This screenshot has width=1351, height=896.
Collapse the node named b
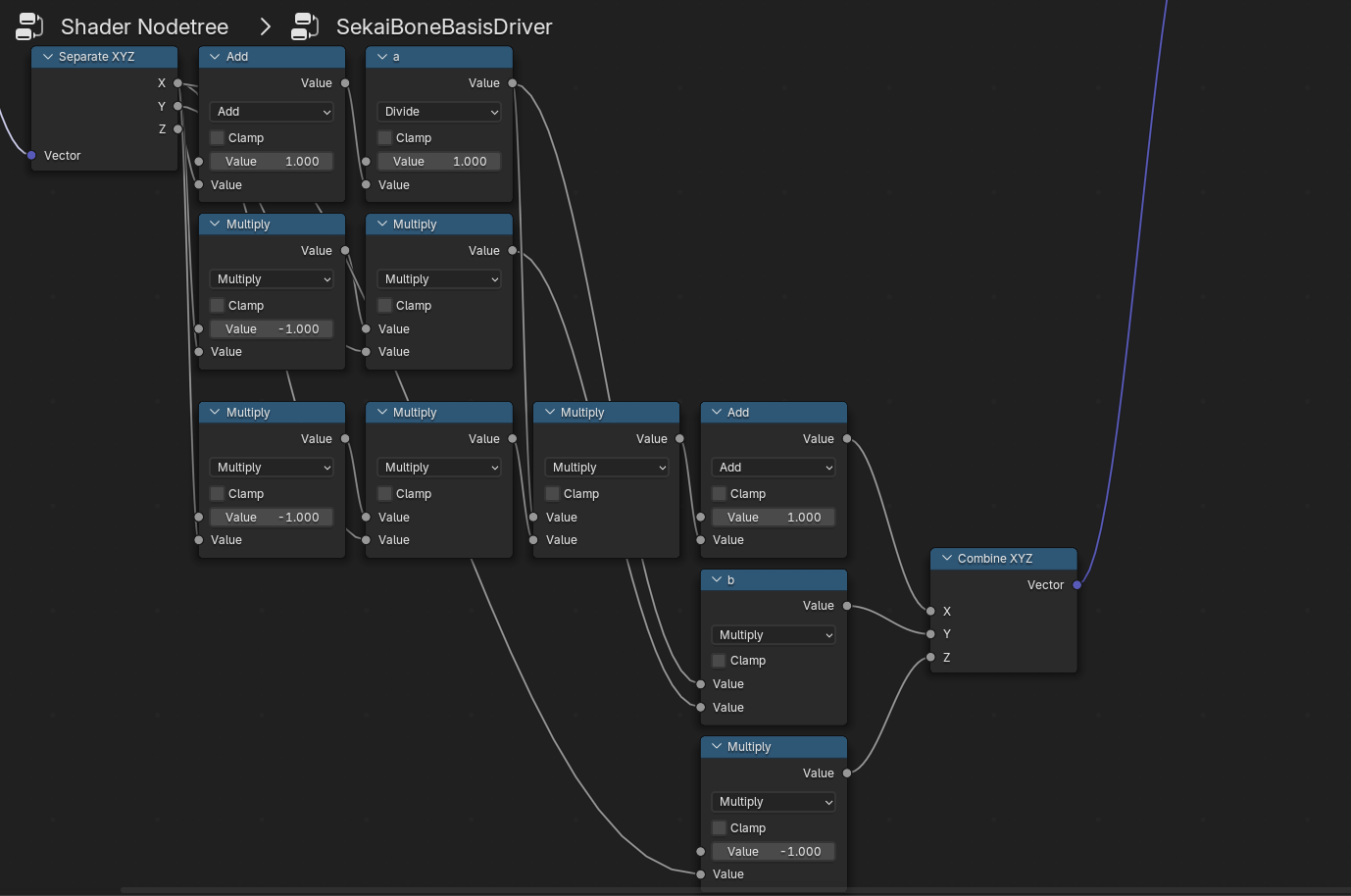click(717, 580)
